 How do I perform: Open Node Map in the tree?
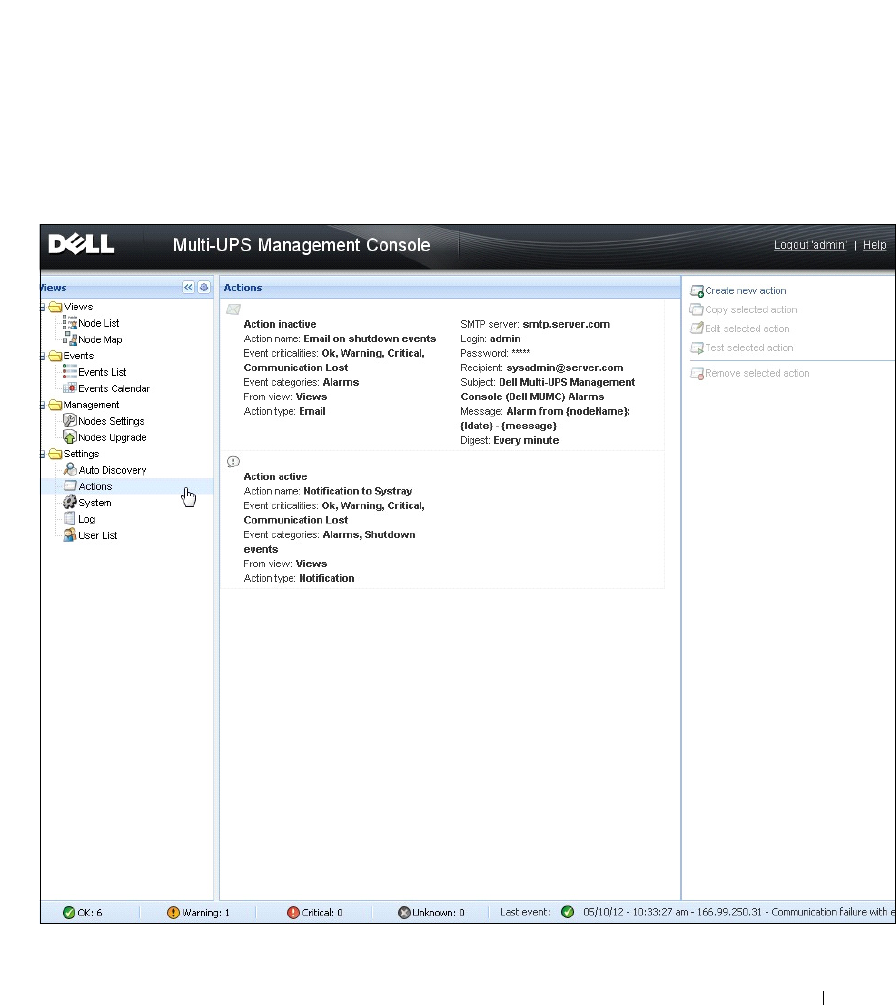pos(100,340)
